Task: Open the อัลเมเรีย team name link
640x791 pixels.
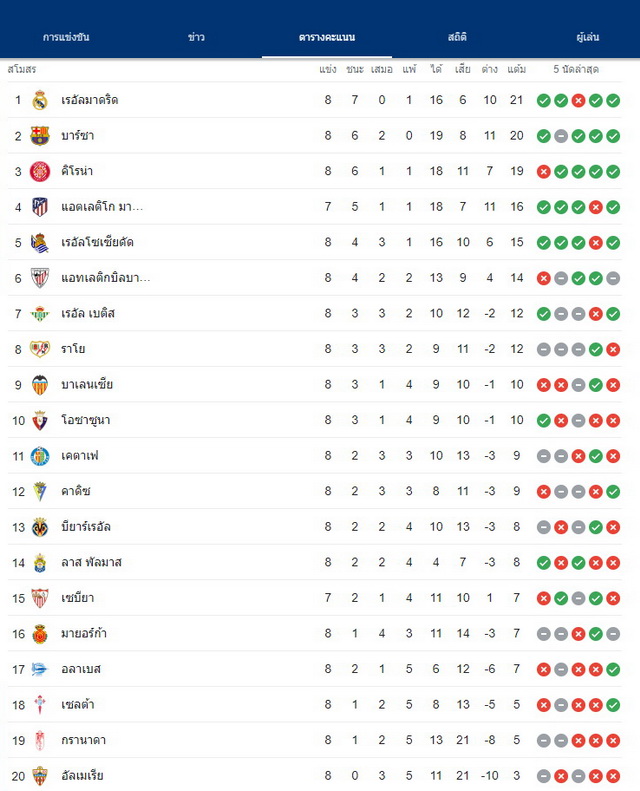Action: [x=82, y=775]
